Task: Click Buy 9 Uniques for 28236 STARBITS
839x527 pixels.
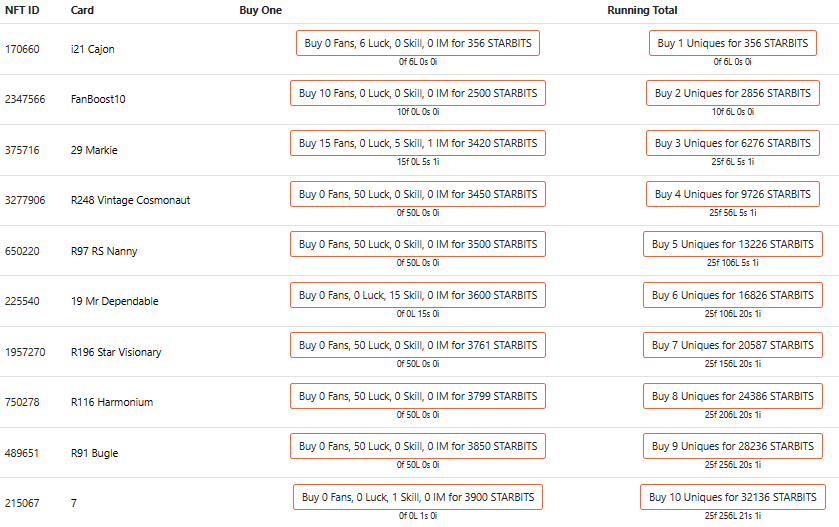Action: click(x=733, y=446)
